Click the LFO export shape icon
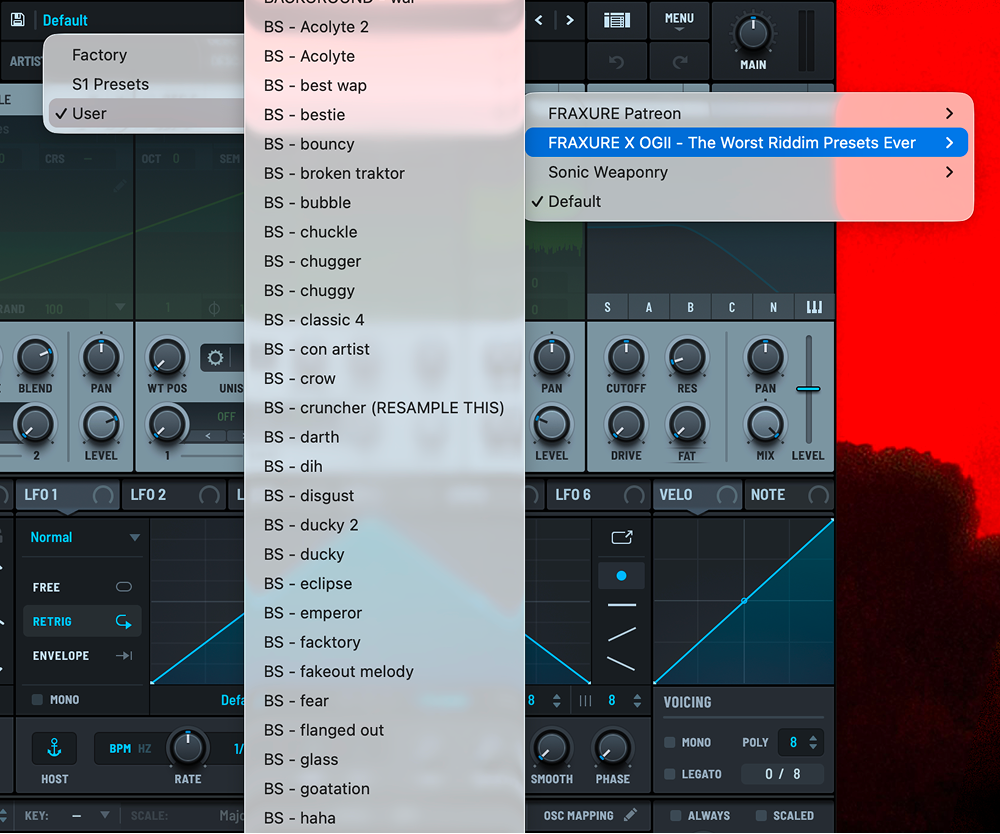Image resolution: width=1000 pixels, height=834 pixels. coord(622,538)
